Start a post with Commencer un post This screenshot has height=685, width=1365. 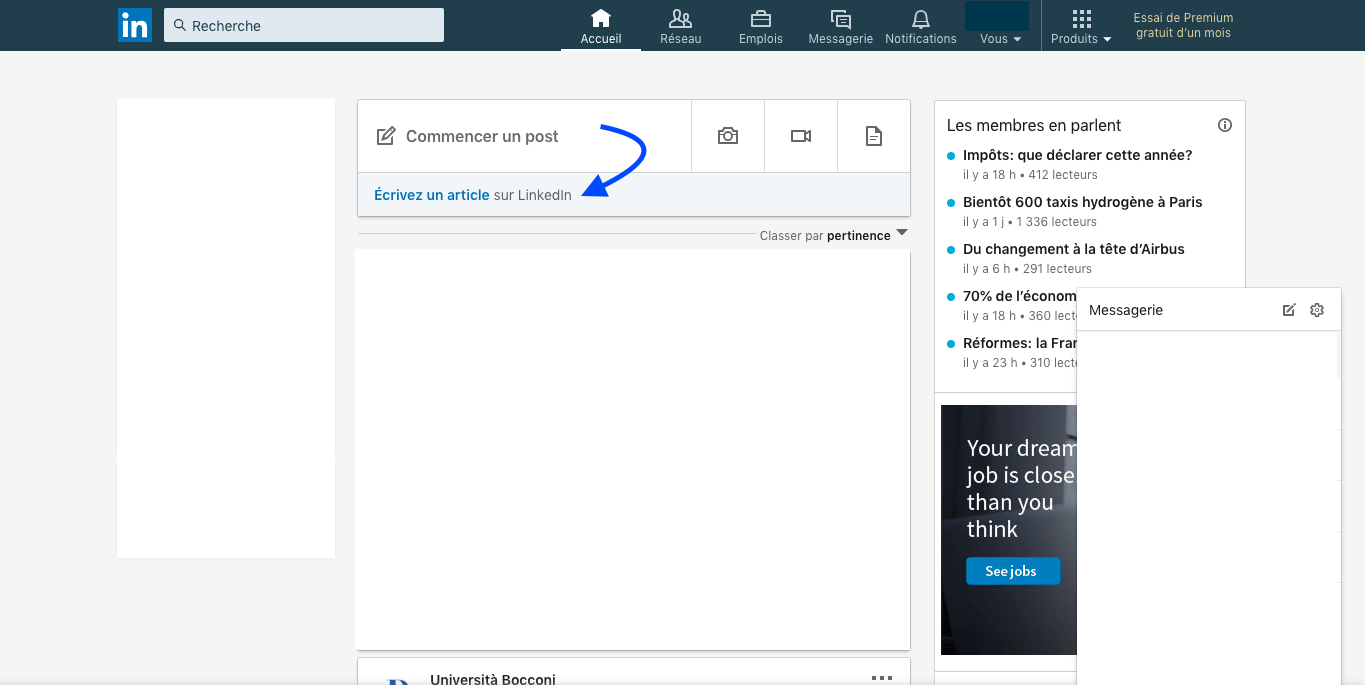(482, 136)
